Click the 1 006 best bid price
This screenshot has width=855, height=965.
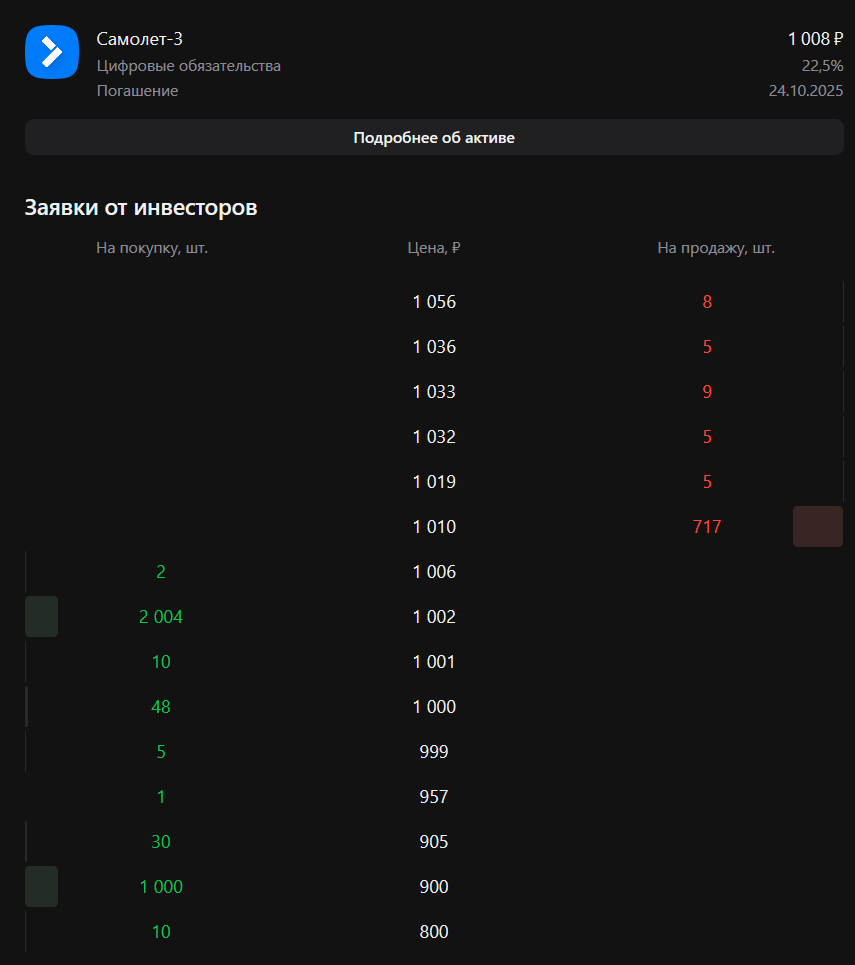434,572
